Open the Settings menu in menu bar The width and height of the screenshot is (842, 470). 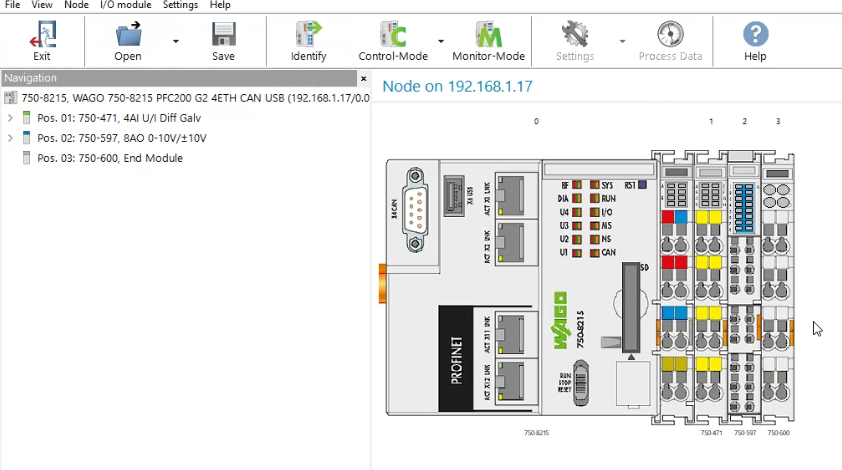point(180,5)
